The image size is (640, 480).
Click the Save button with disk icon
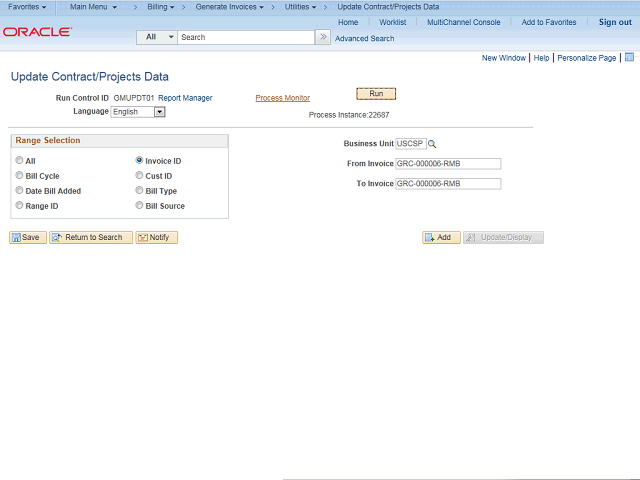28,238
